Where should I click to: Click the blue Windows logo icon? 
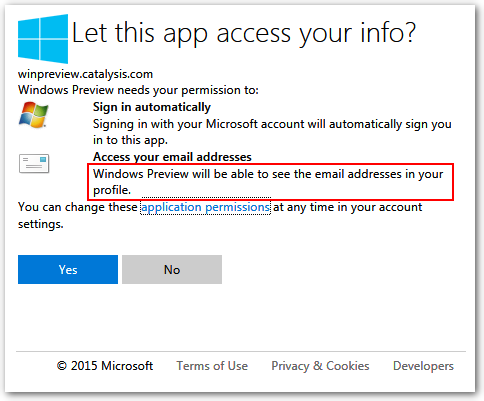[x=43, y=39]
